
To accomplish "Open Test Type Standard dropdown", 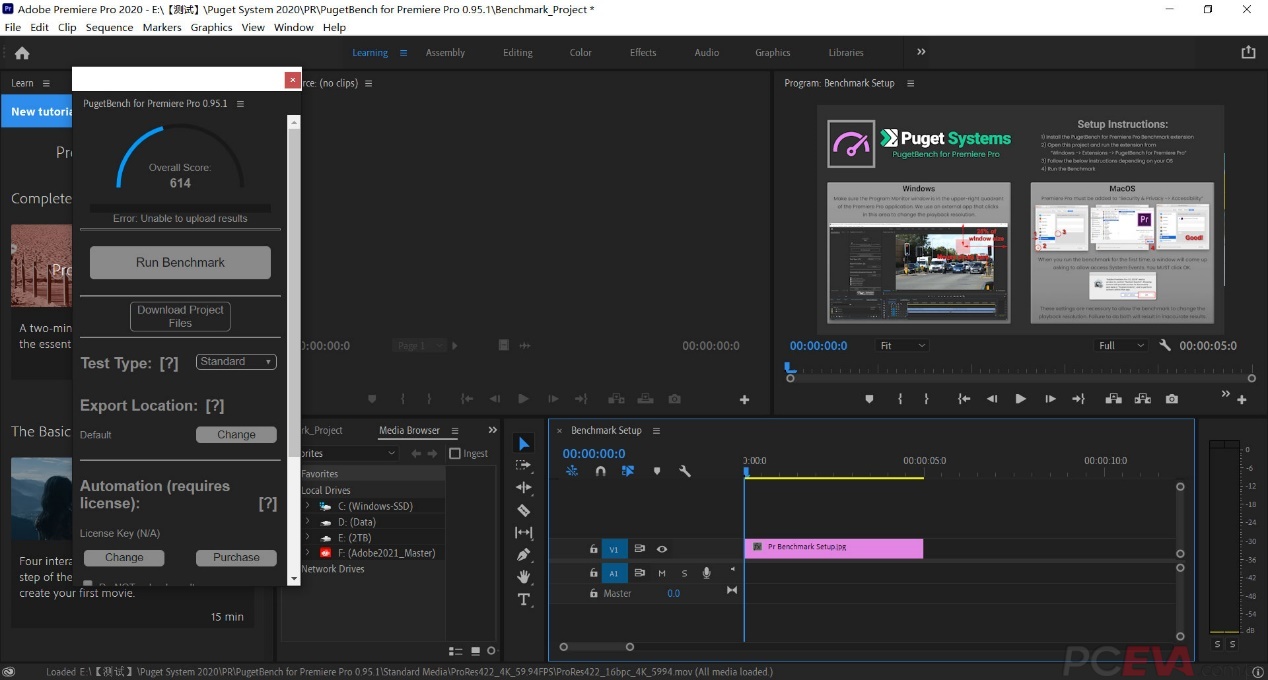I will pos(236,362).
